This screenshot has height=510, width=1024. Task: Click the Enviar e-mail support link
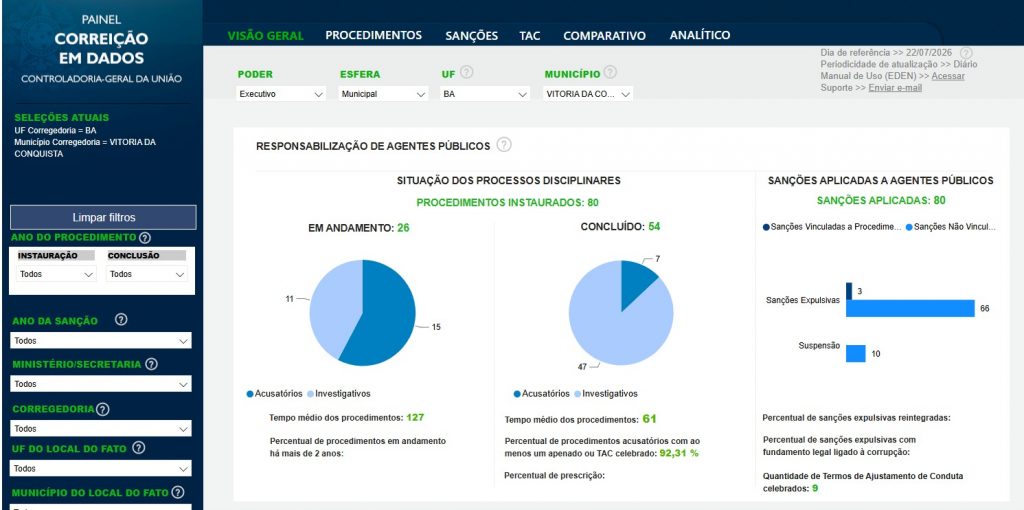(x=895, y=88)
